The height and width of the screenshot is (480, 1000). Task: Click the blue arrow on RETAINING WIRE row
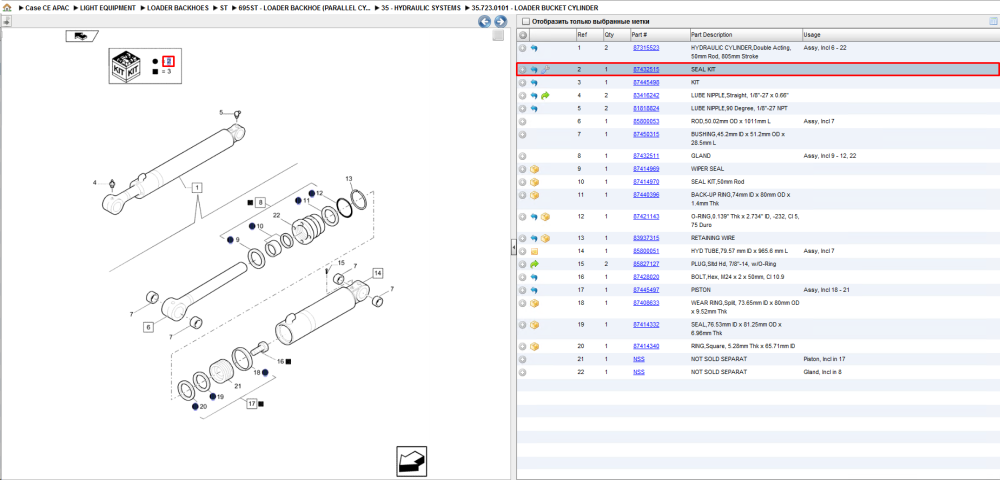point(534,238)
